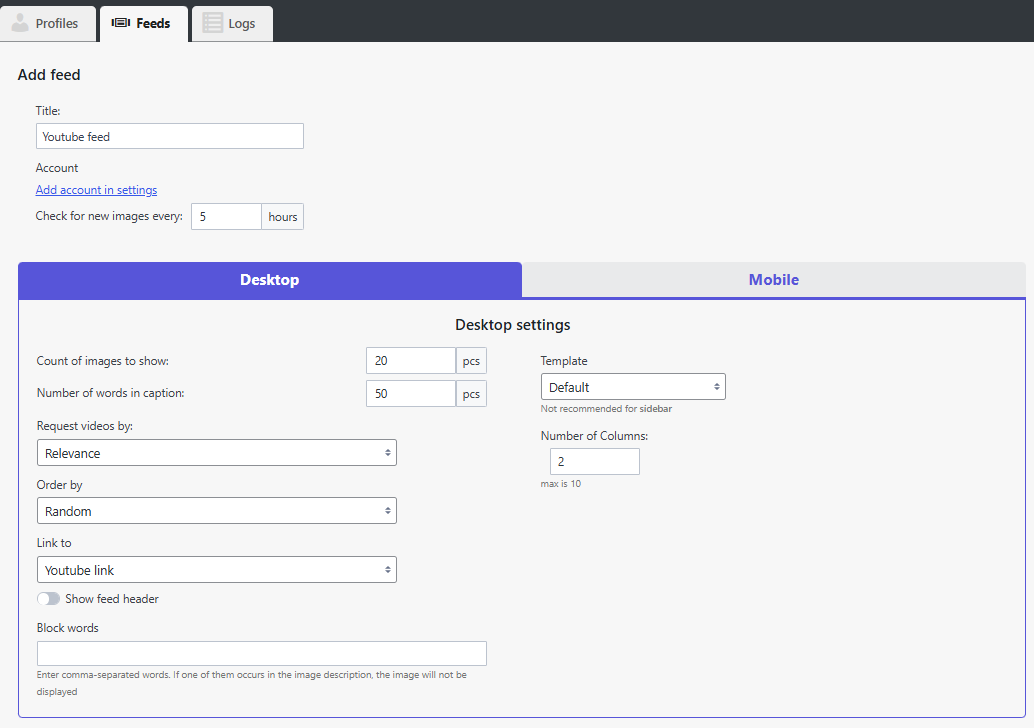Enable the Show feed header toggle
Screen dimensions: 1034x728
48,599
